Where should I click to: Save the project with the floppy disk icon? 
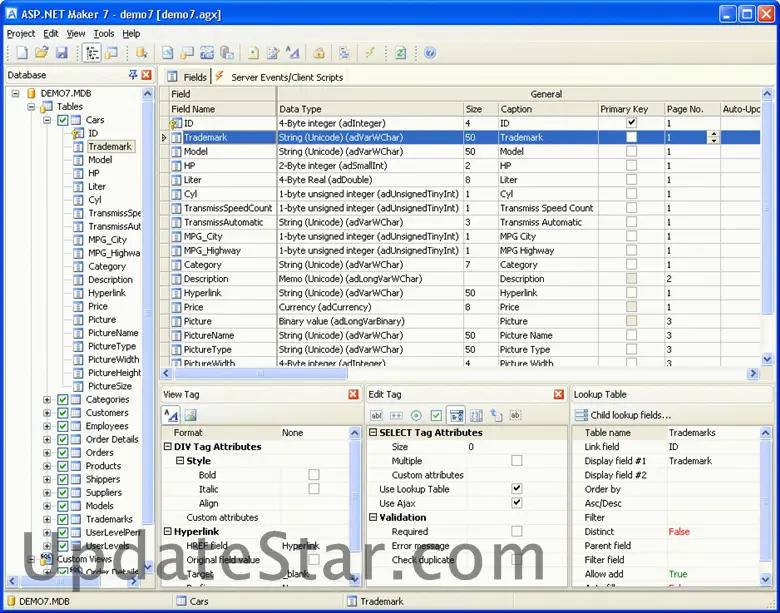(x=61, y=52)
